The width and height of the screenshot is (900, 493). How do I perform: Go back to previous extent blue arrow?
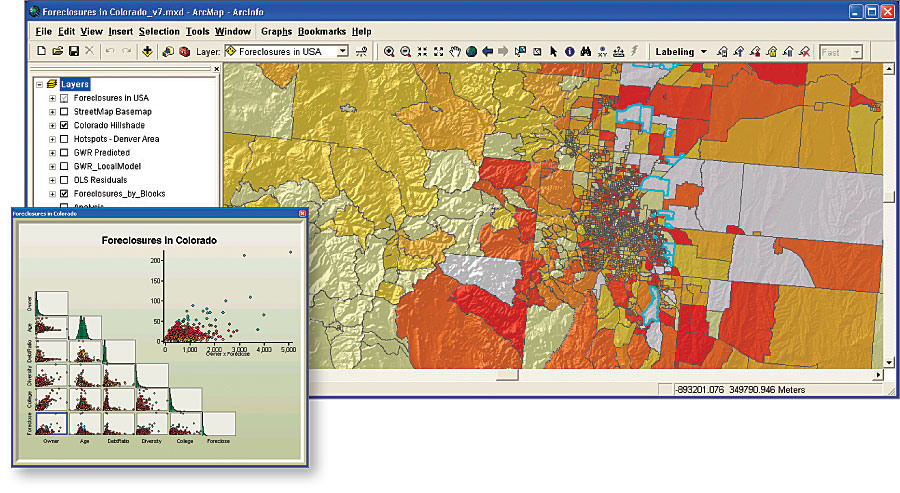(487, 52)
